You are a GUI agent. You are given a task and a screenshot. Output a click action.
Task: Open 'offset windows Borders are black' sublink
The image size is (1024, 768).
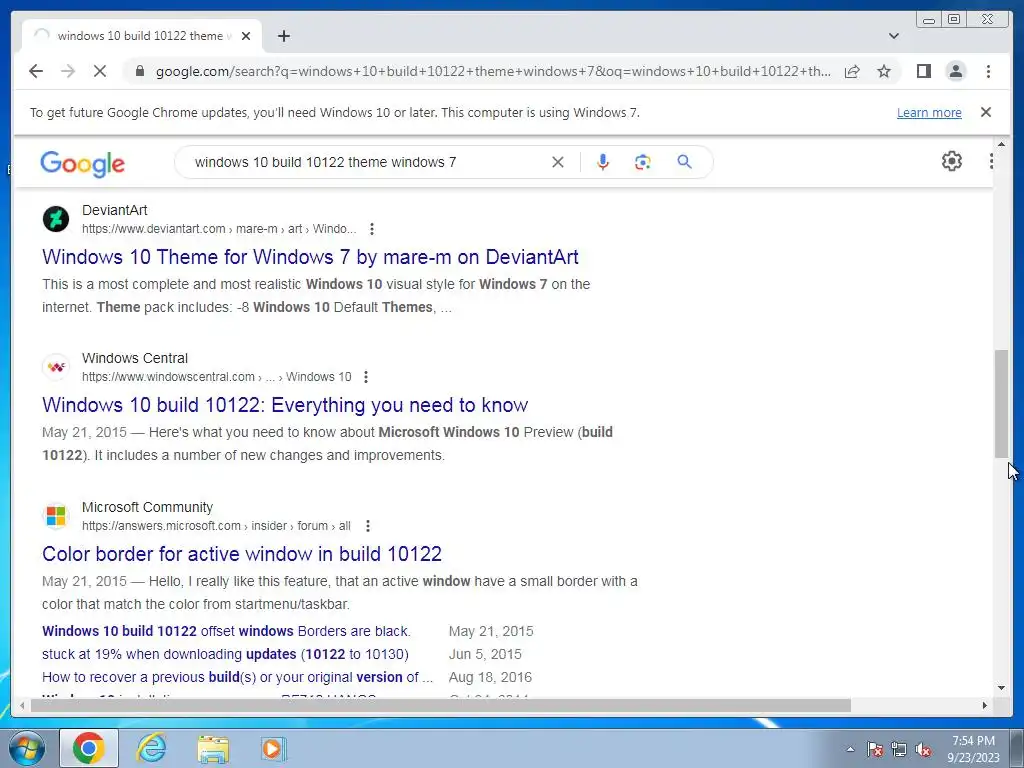pyautogui.click(x=226, y=632)
